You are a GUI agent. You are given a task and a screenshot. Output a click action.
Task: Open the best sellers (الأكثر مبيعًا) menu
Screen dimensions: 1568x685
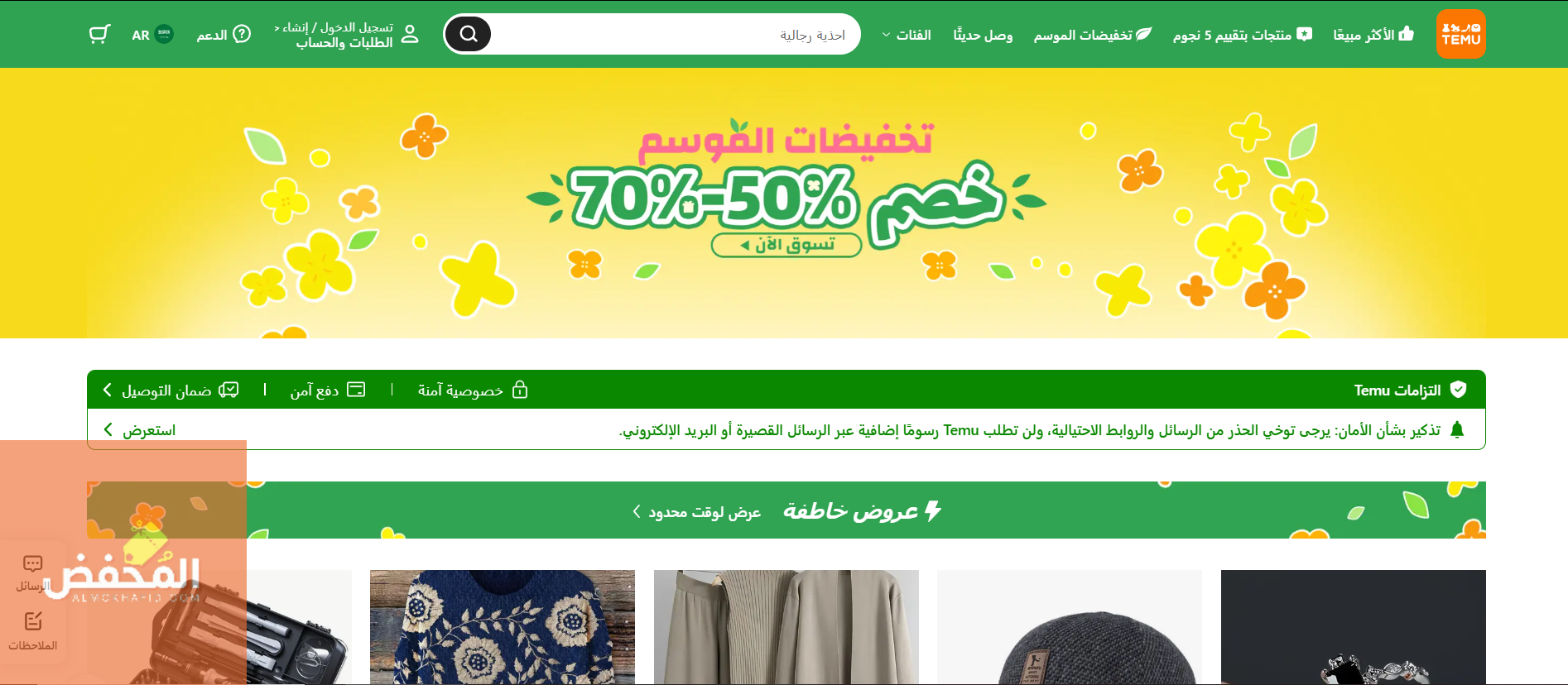[1373, 35]
